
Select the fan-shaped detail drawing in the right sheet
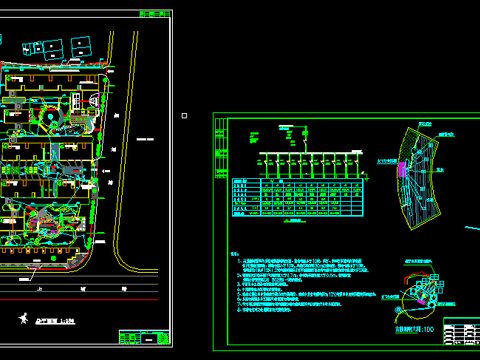(x=419, y=178)
